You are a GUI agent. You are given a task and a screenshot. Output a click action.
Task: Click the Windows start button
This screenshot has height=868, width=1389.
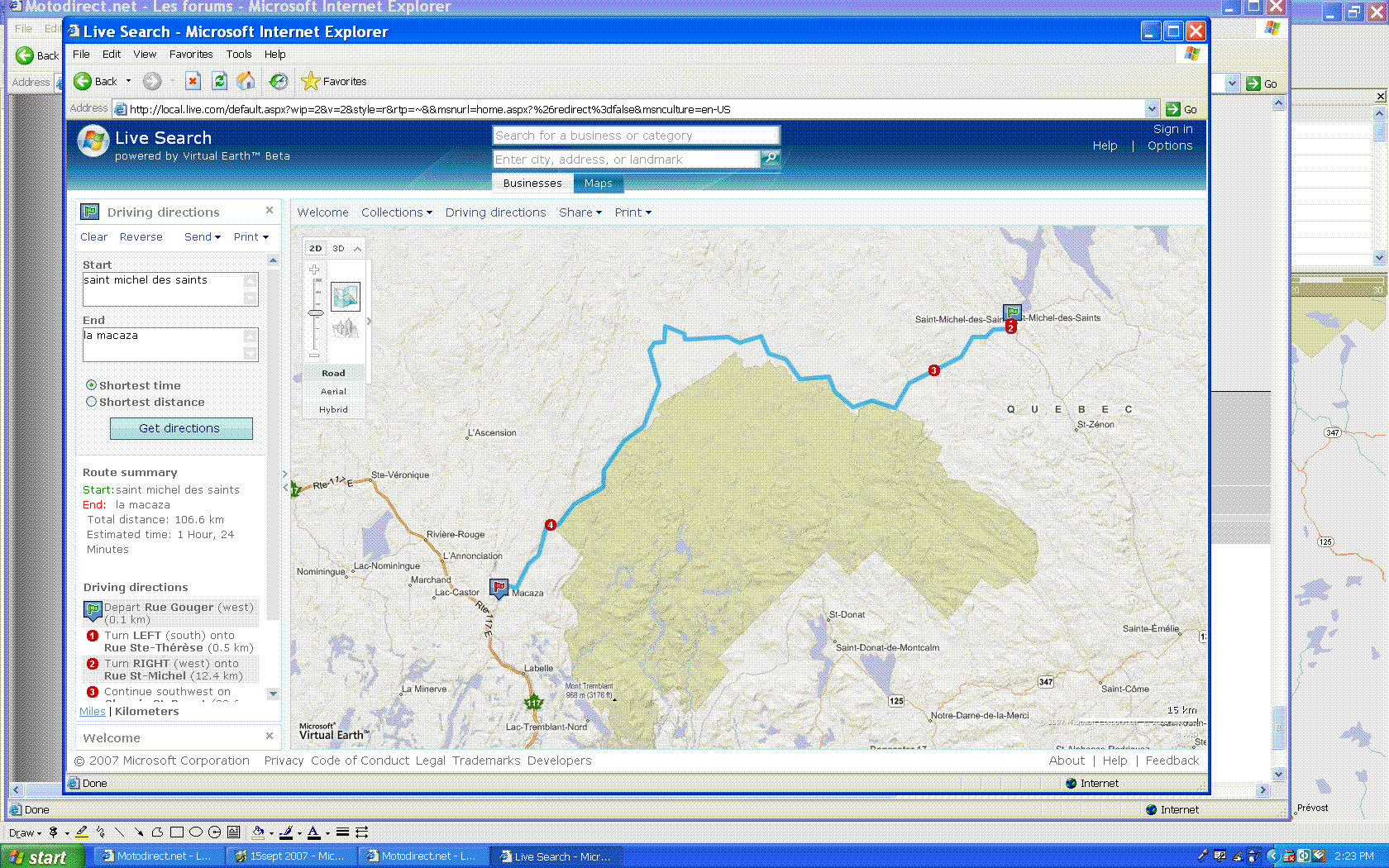tap(43, 856)
